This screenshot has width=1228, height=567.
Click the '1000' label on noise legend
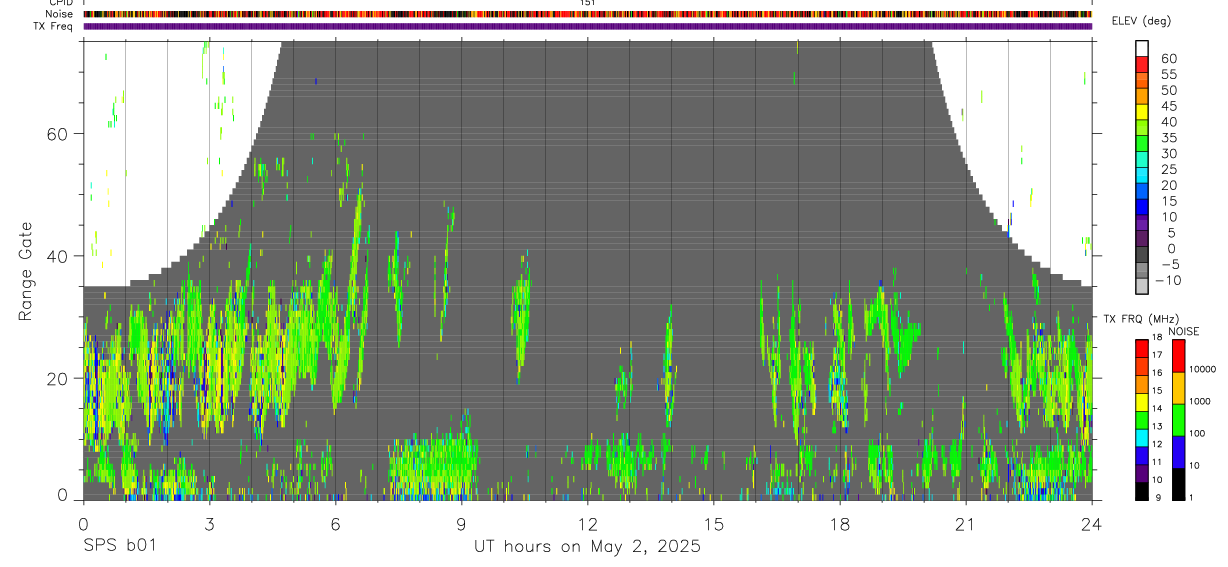point(1200,401)
